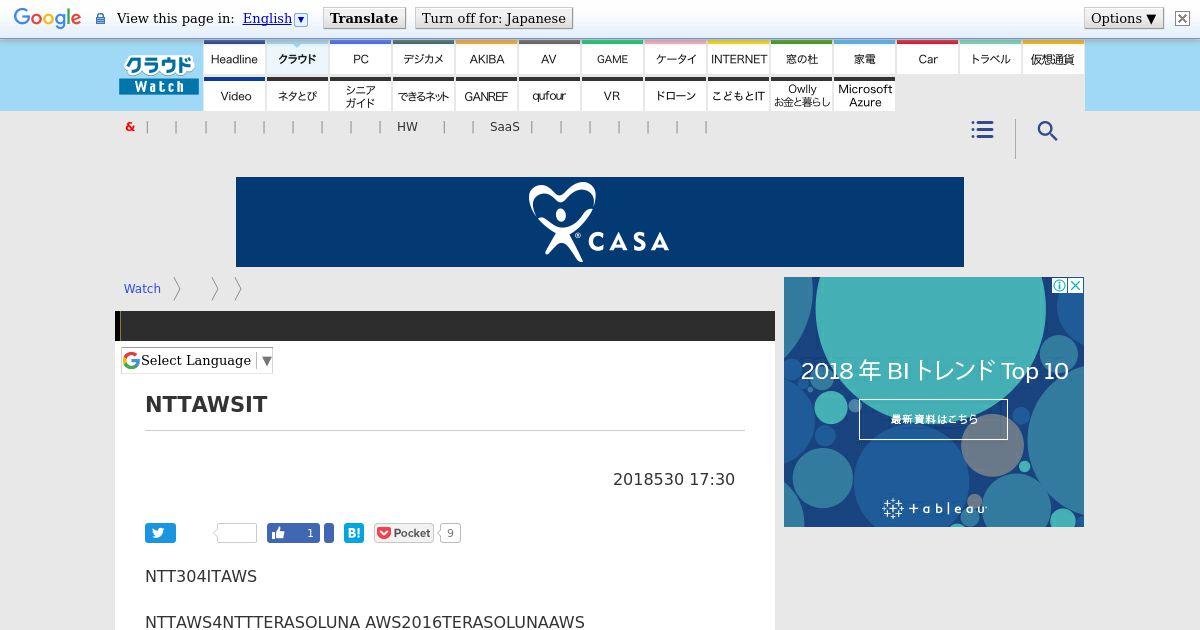Viewport: 1200px width, 630px height.
Task: Open the GANREF tab
Action: (x=486, y=95)
